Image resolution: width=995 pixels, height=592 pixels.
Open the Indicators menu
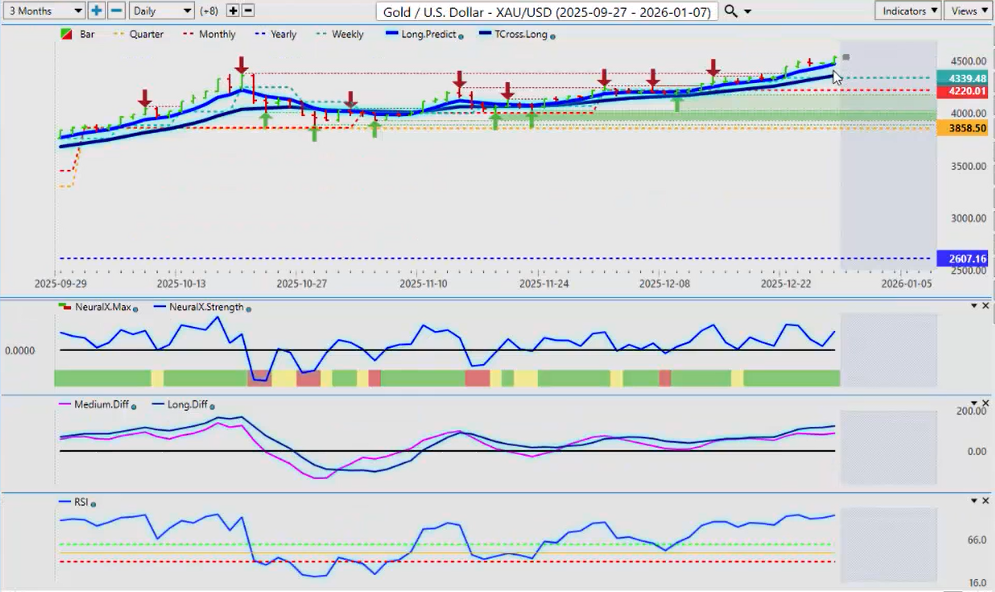tap(907, 10)
